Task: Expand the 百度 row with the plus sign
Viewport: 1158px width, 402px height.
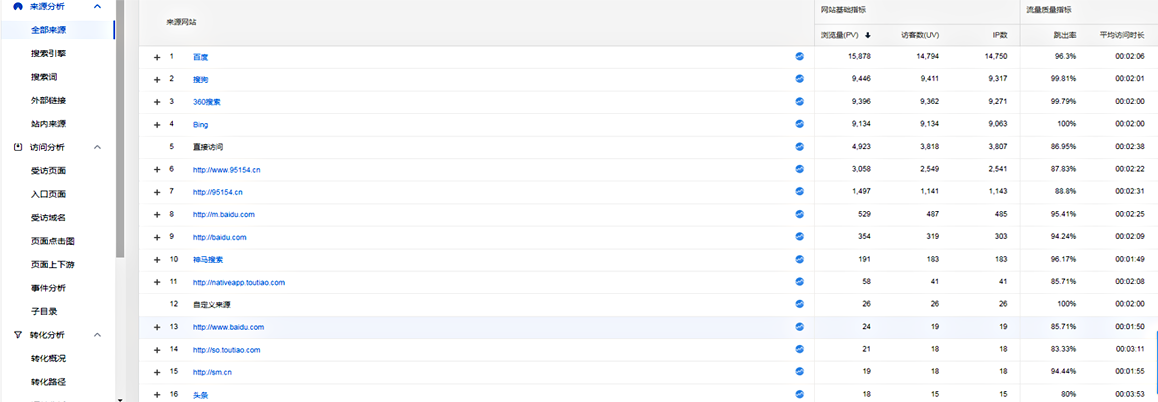Action: tap(157, 57)
